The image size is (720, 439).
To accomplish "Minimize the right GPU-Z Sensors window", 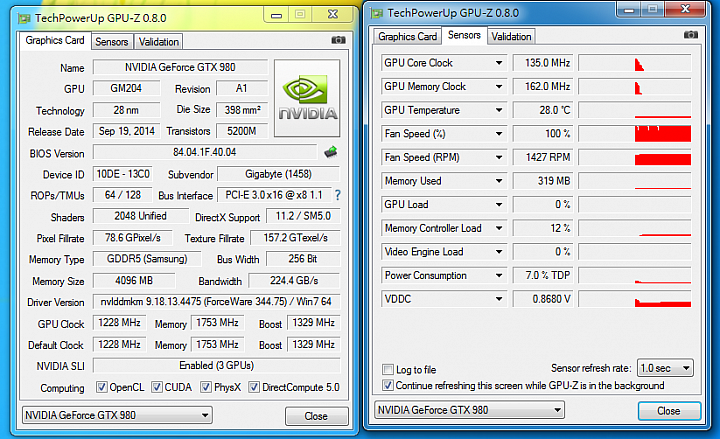I will tap(629, 10).
